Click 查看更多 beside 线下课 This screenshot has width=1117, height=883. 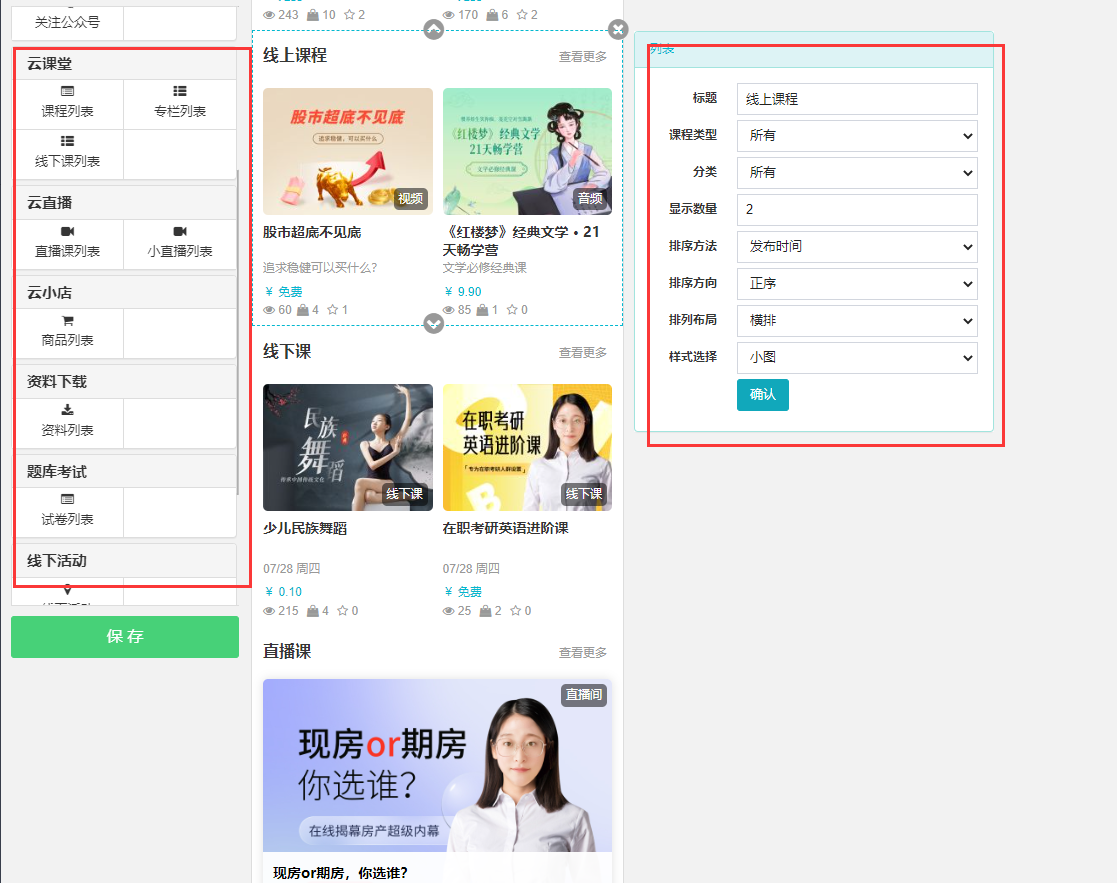(583, 352)
